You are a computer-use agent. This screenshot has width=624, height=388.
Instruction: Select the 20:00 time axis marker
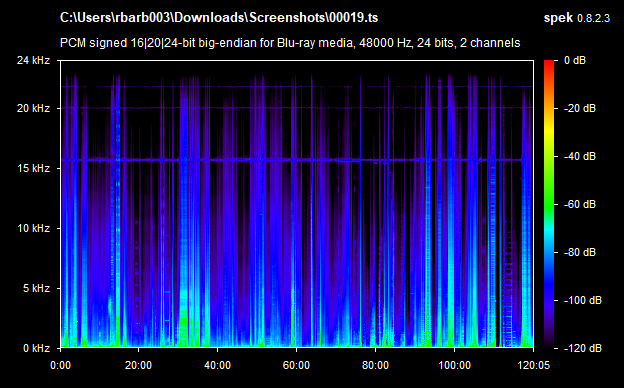[138, 365]
